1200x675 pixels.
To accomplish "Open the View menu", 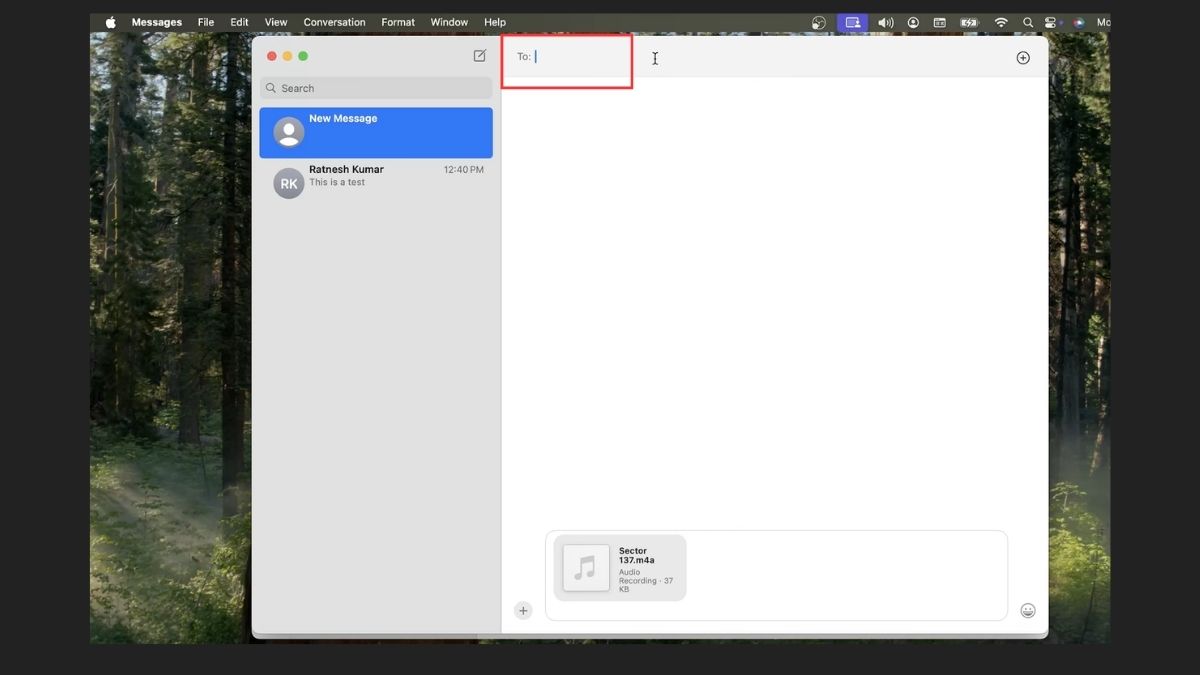I will 276,22.
